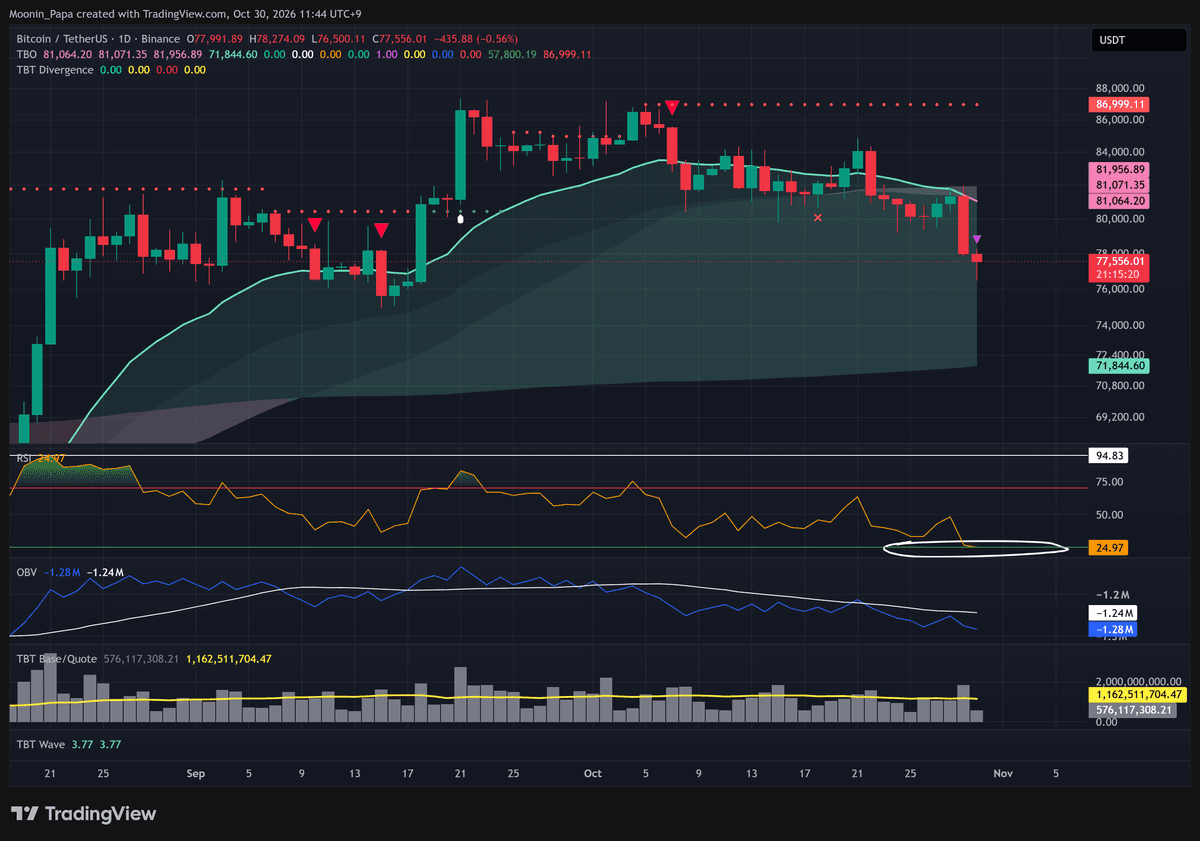Click the red triangle signal near September 14
This screenshot has height=841, width=1200.
click(x=381, y=231)
